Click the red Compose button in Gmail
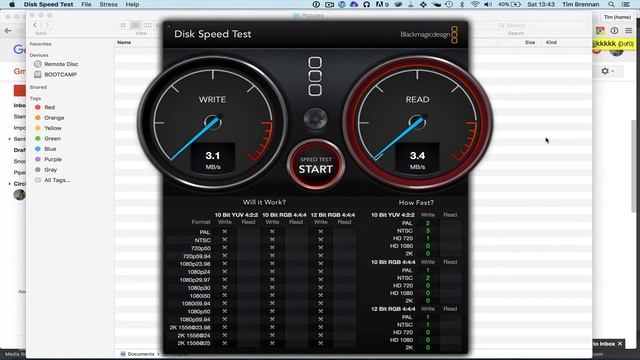 coord(19,90)
